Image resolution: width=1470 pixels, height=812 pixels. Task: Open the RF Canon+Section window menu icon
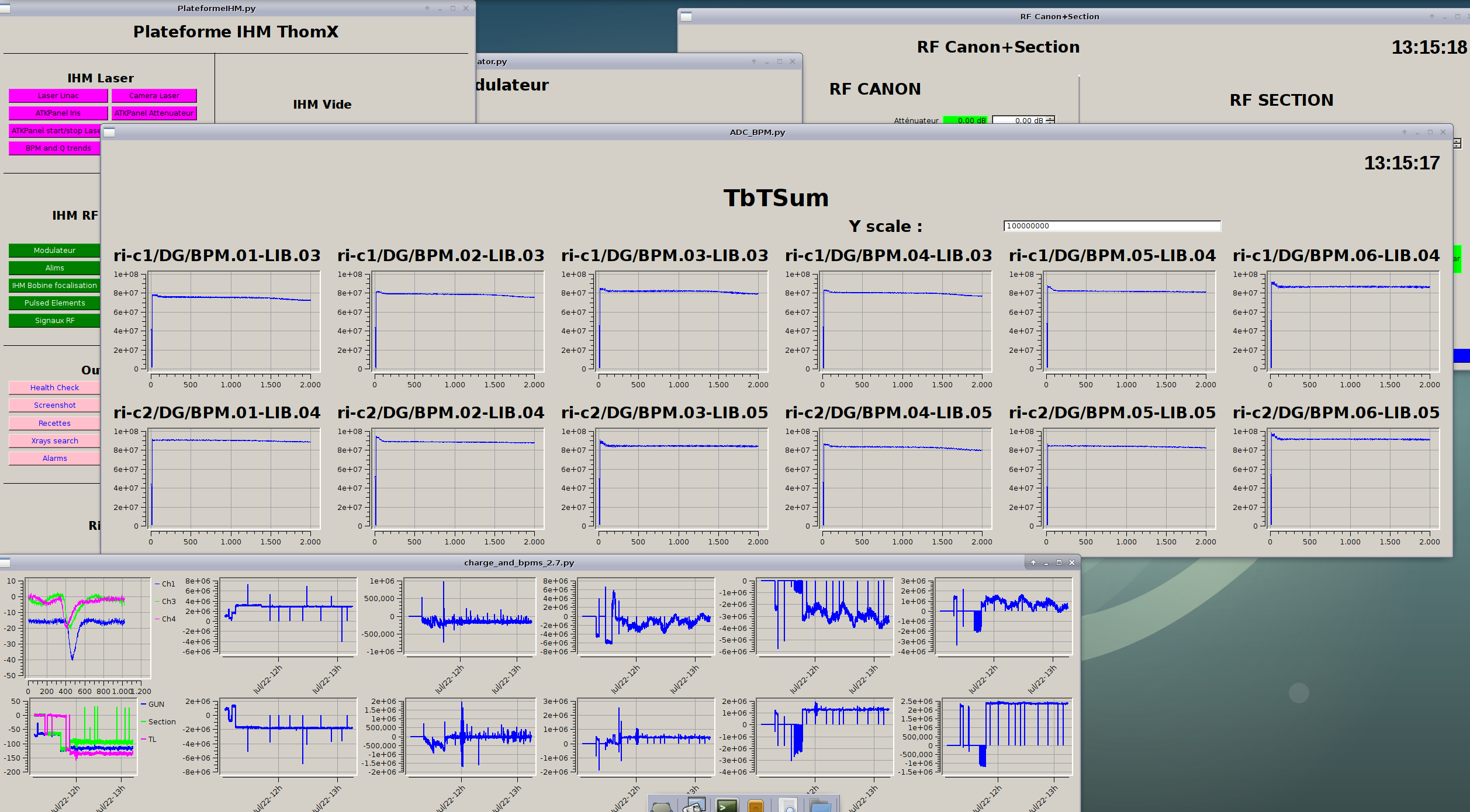[x=686, y=17]
